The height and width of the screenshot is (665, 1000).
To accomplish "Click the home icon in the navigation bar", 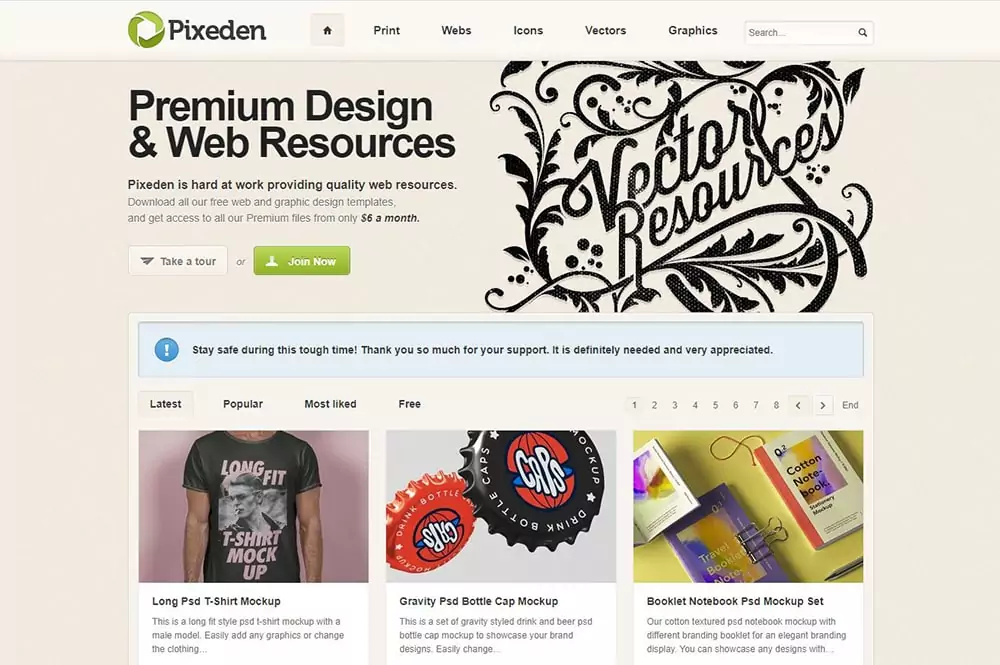I will [327, 30].
